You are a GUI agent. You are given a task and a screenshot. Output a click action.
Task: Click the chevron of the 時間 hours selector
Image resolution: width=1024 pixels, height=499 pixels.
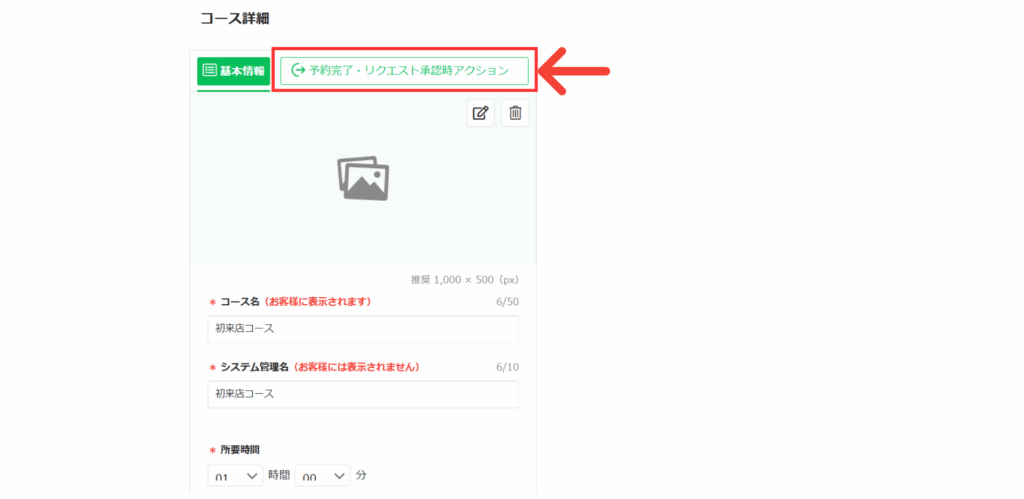(251, 476)
